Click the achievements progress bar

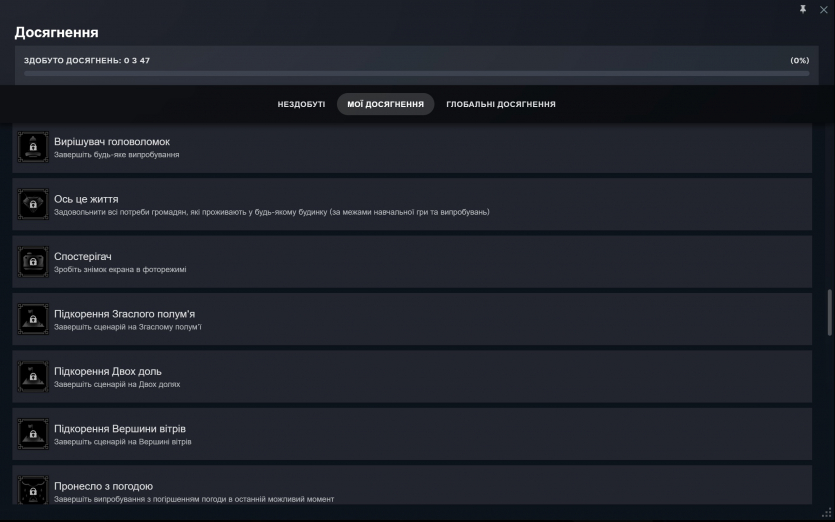[x=416, y=73]
